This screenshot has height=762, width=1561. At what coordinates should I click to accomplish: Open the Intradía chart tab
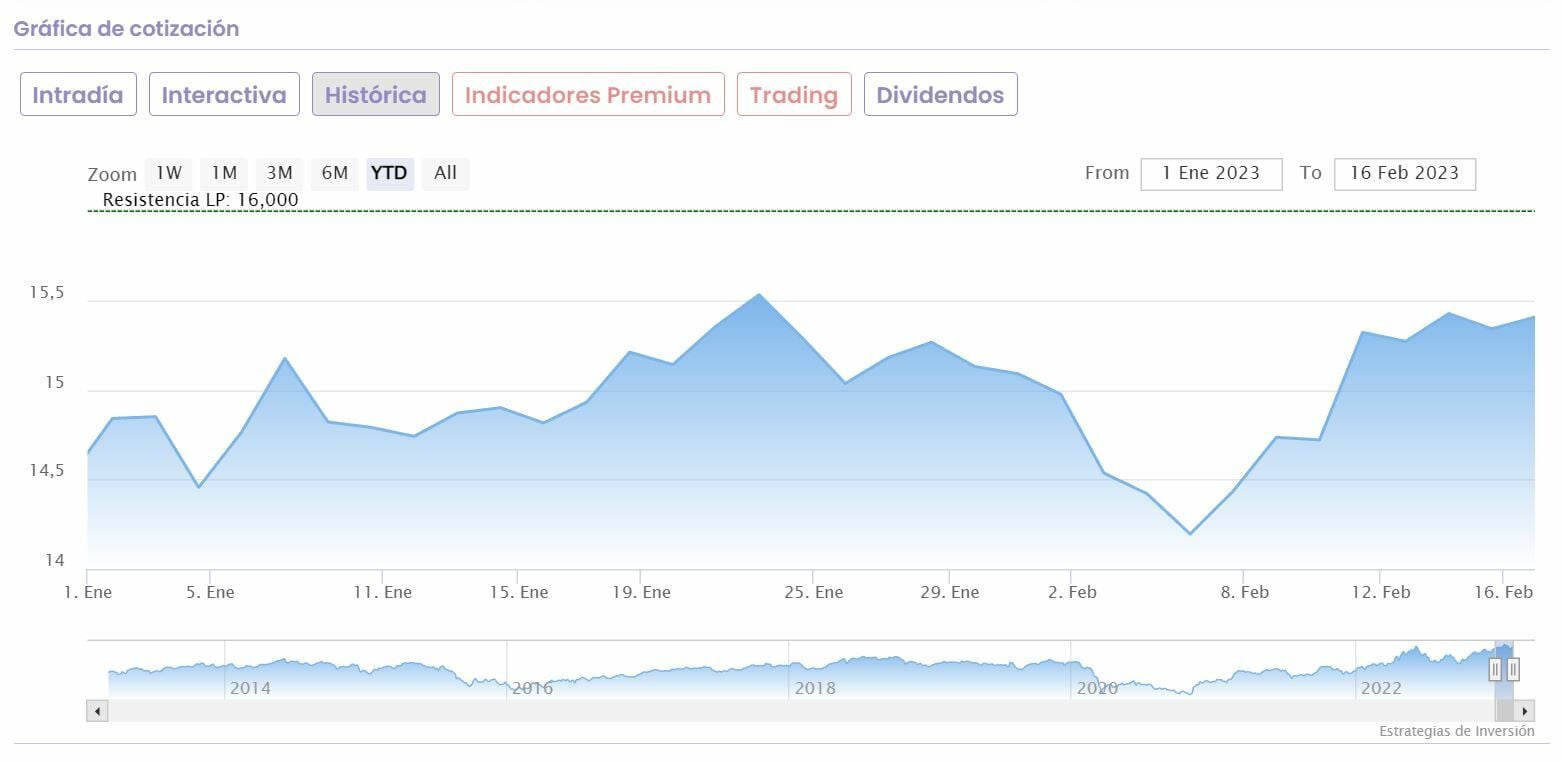[78, 95]
